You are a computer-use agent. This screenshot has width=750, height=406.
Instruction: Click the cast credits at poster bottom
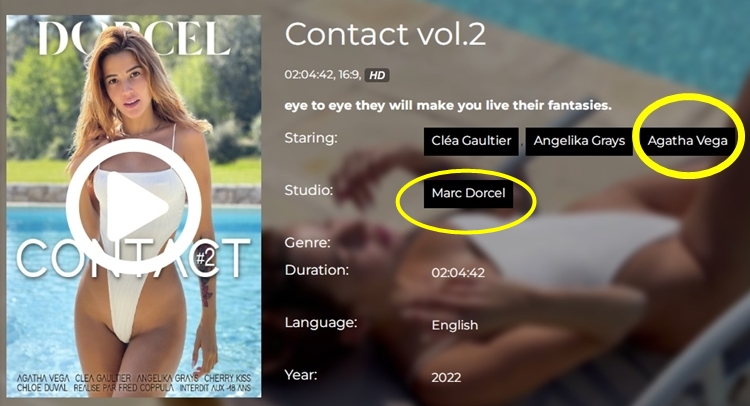pyautogui.click(x=134, y=383)
